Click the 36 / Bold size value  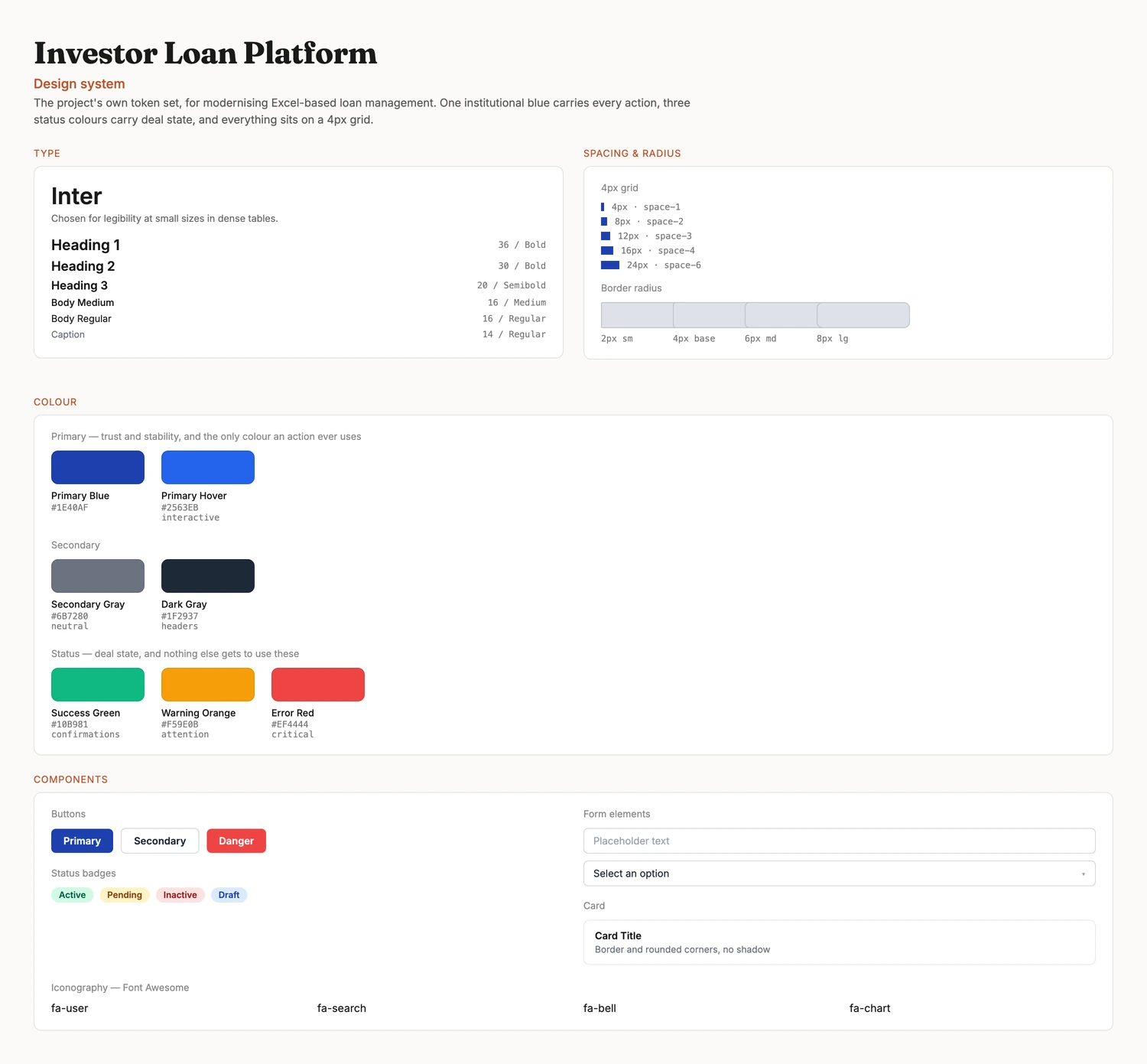[x=522, y=245]
